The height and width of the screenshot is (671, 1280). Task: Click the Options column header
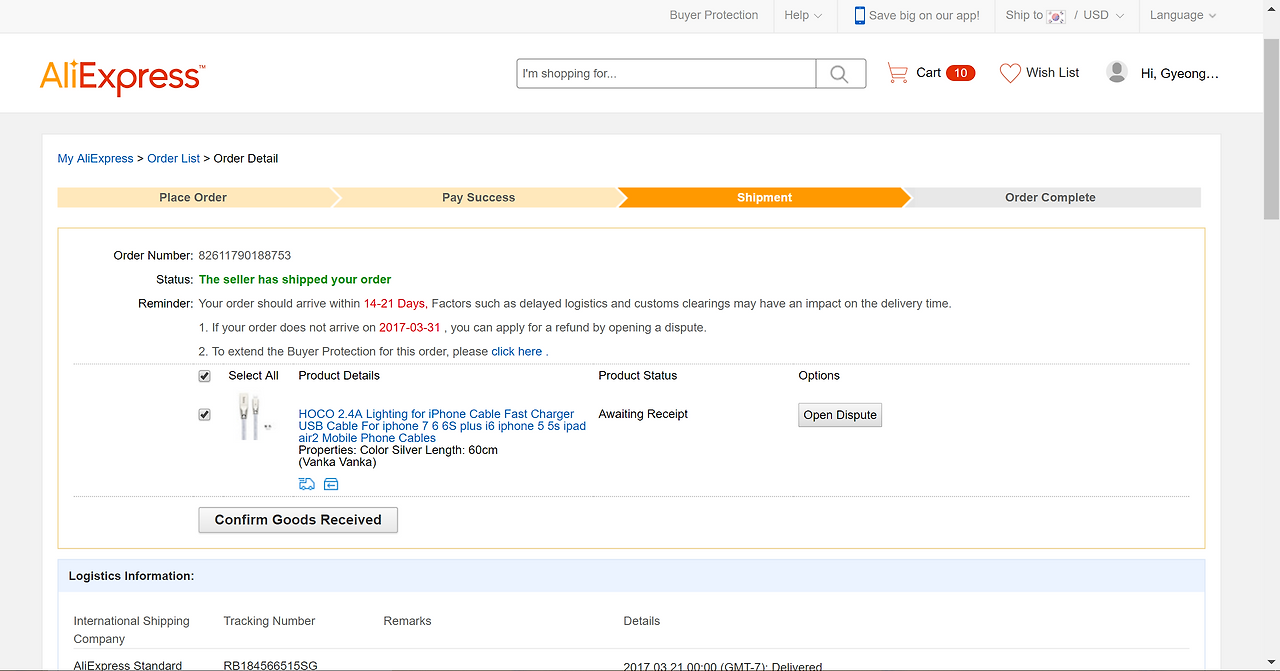pos(819,376)
